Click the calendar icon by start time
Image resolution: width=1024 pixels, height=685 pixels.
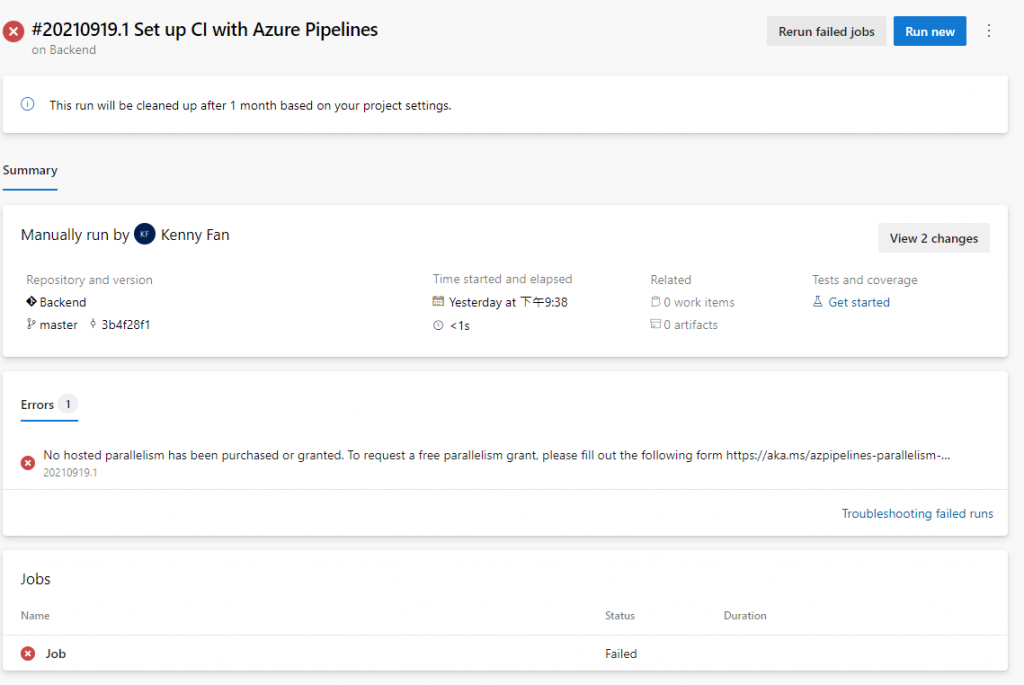tap(438, 302)
